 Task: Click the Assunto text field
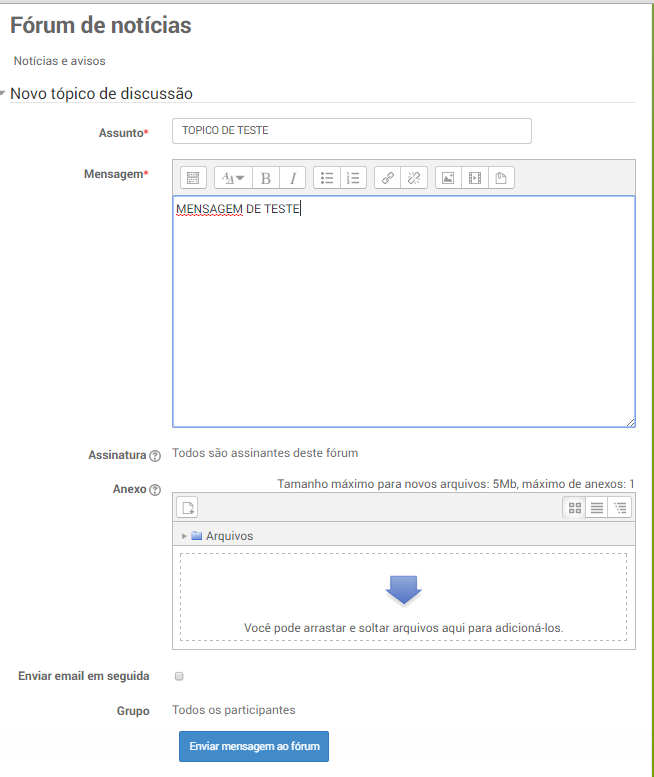351,131
